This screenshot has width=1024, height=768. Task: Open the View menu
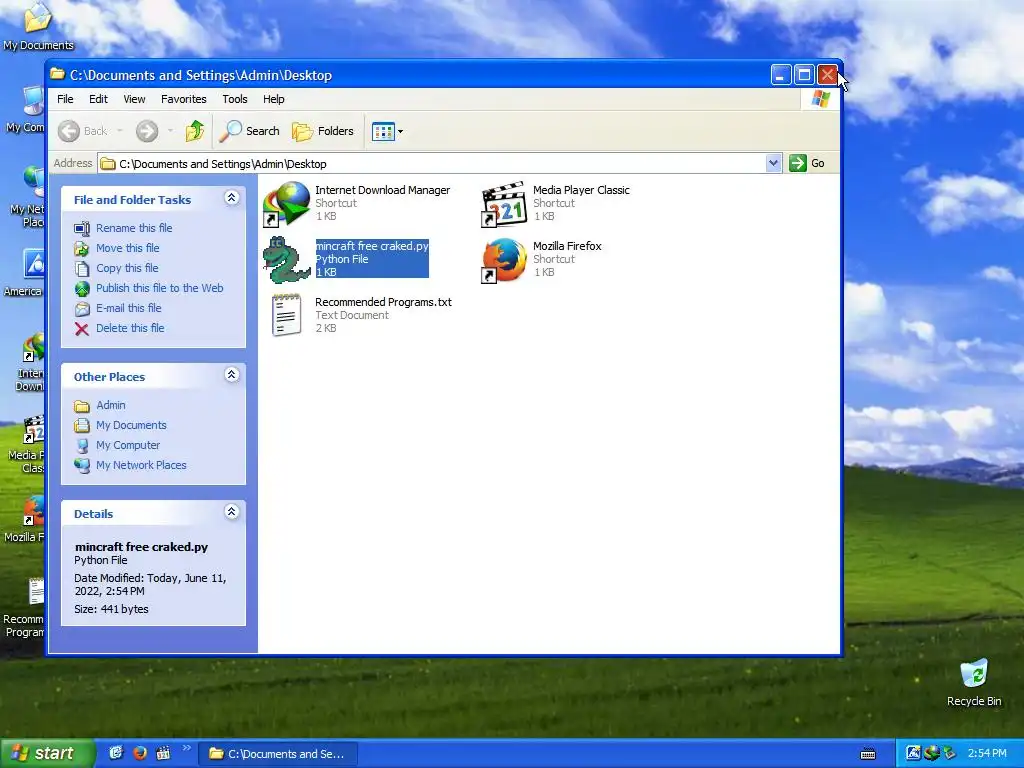[135, 99]
